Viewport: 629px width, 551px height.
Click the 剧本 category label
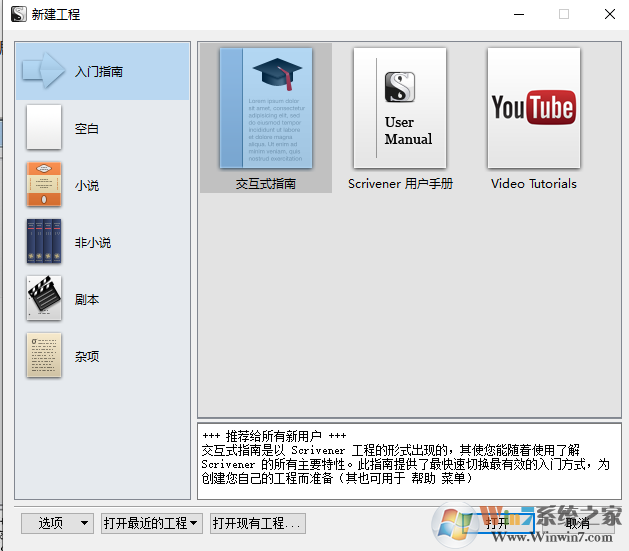click(87, 299)
